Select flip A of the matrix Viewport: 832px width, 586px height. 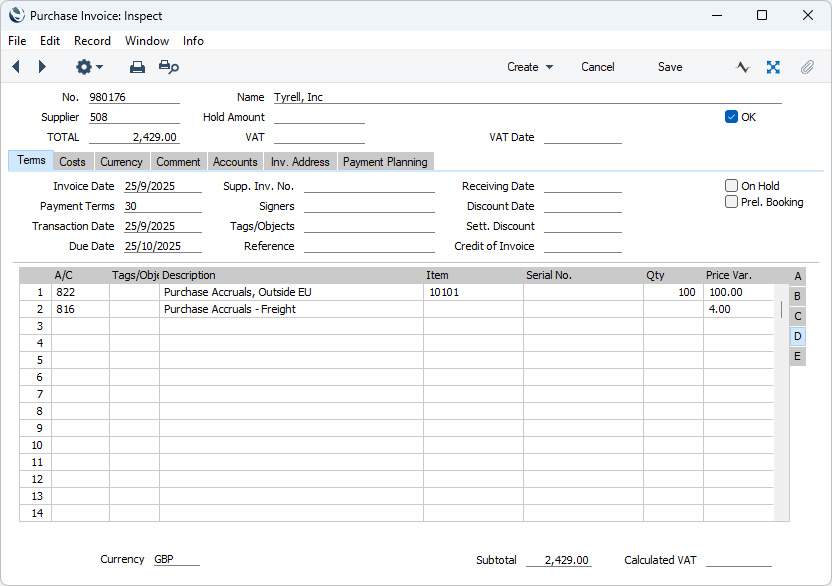pos(798,276)
